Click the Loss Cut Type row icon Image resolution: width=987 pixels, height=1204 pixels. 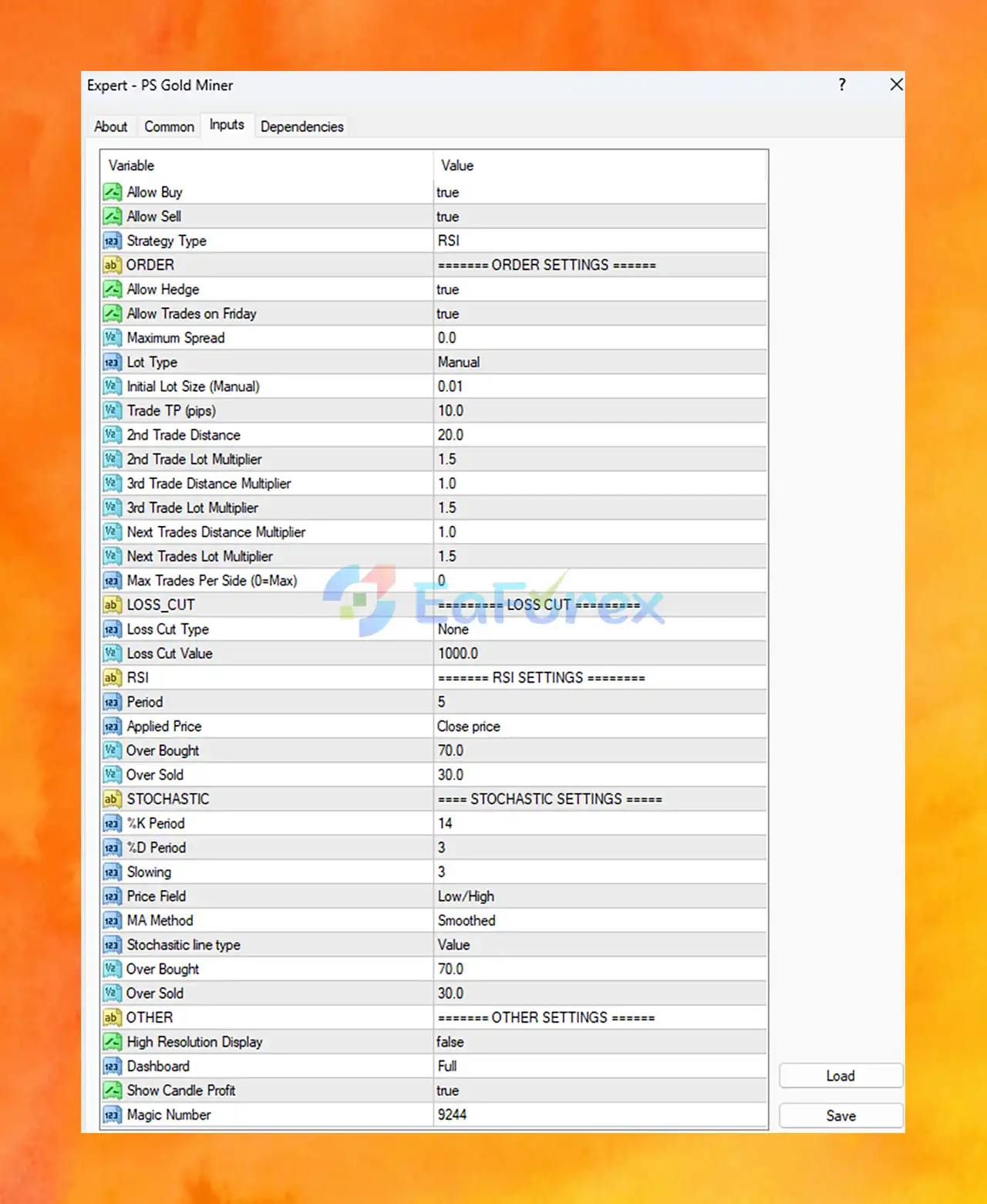113,629
